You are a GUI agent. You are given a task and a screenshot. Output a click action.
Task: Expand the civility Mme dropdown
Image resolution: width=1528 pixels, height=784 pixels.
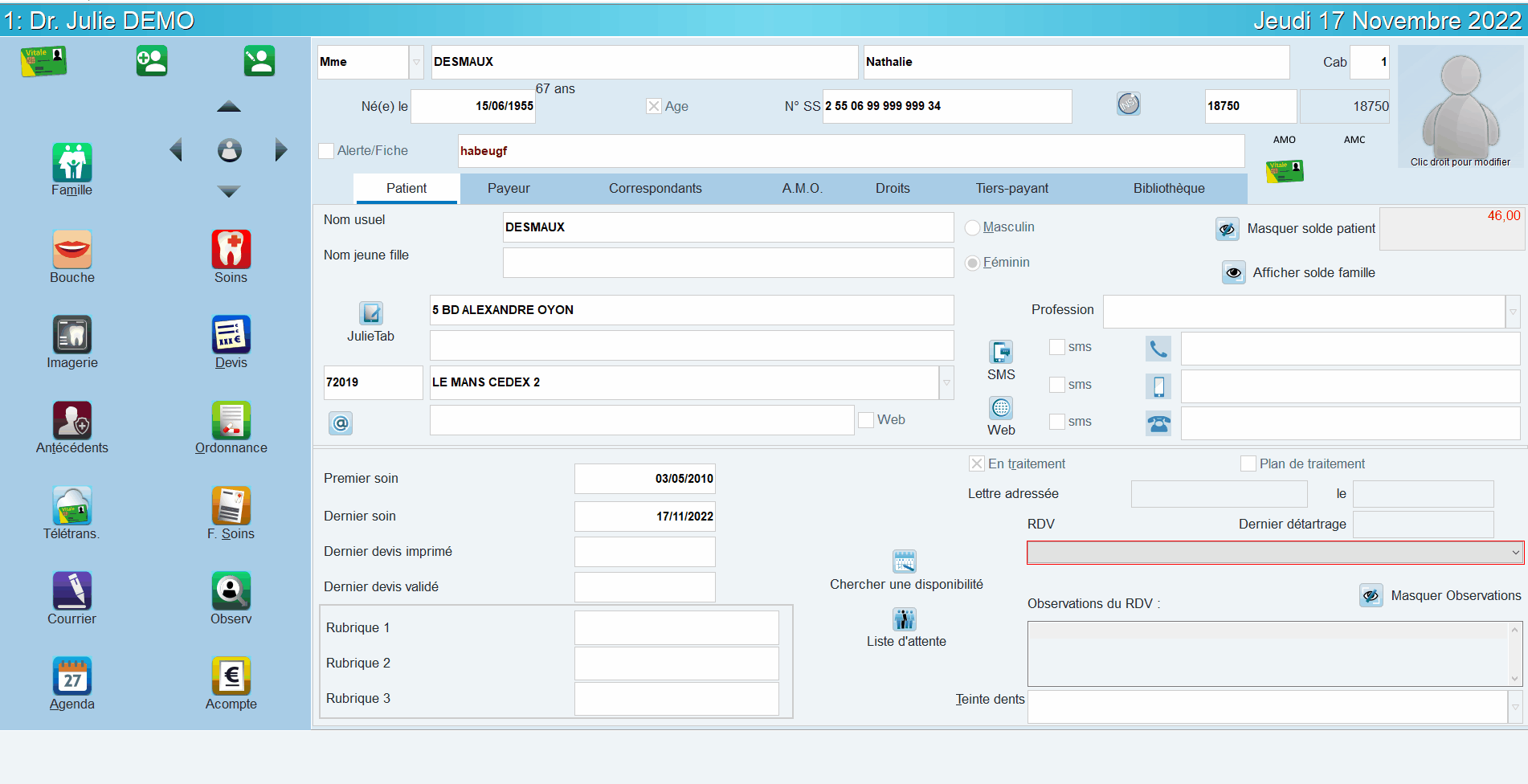pos(416,62)
